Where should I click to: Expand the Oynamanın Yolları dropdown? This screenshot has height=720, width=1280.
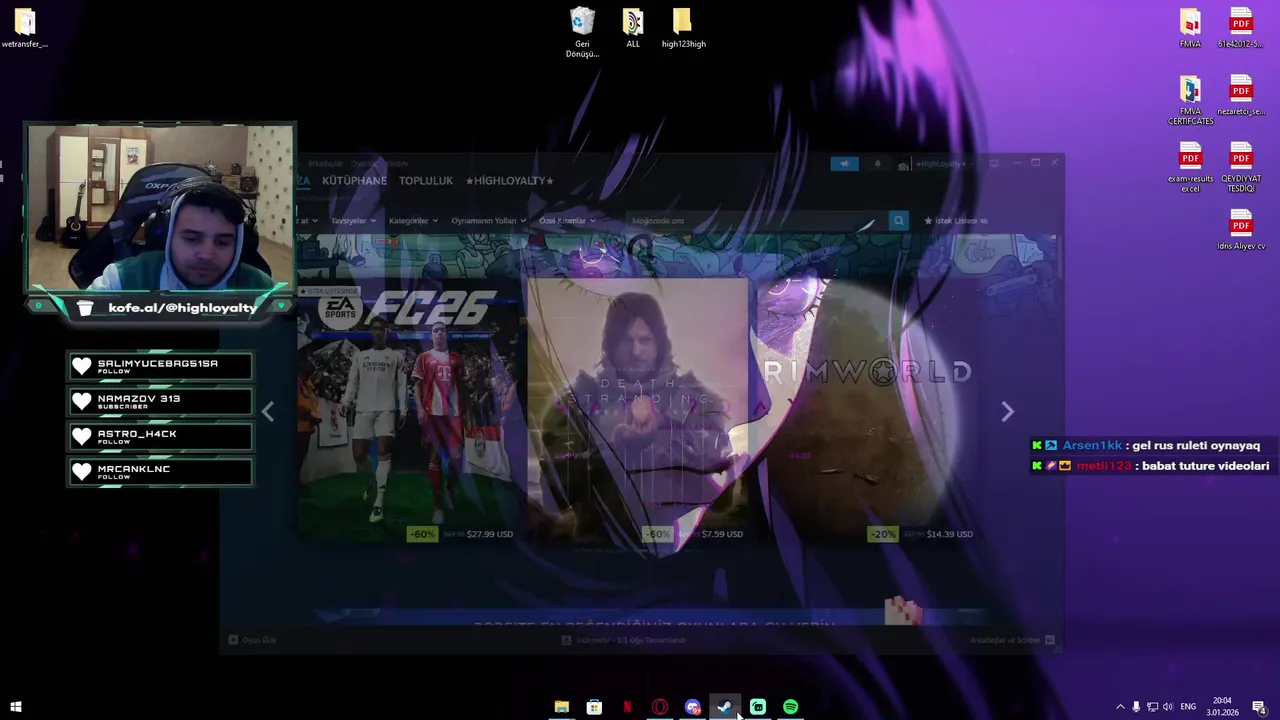coord(488,221)
